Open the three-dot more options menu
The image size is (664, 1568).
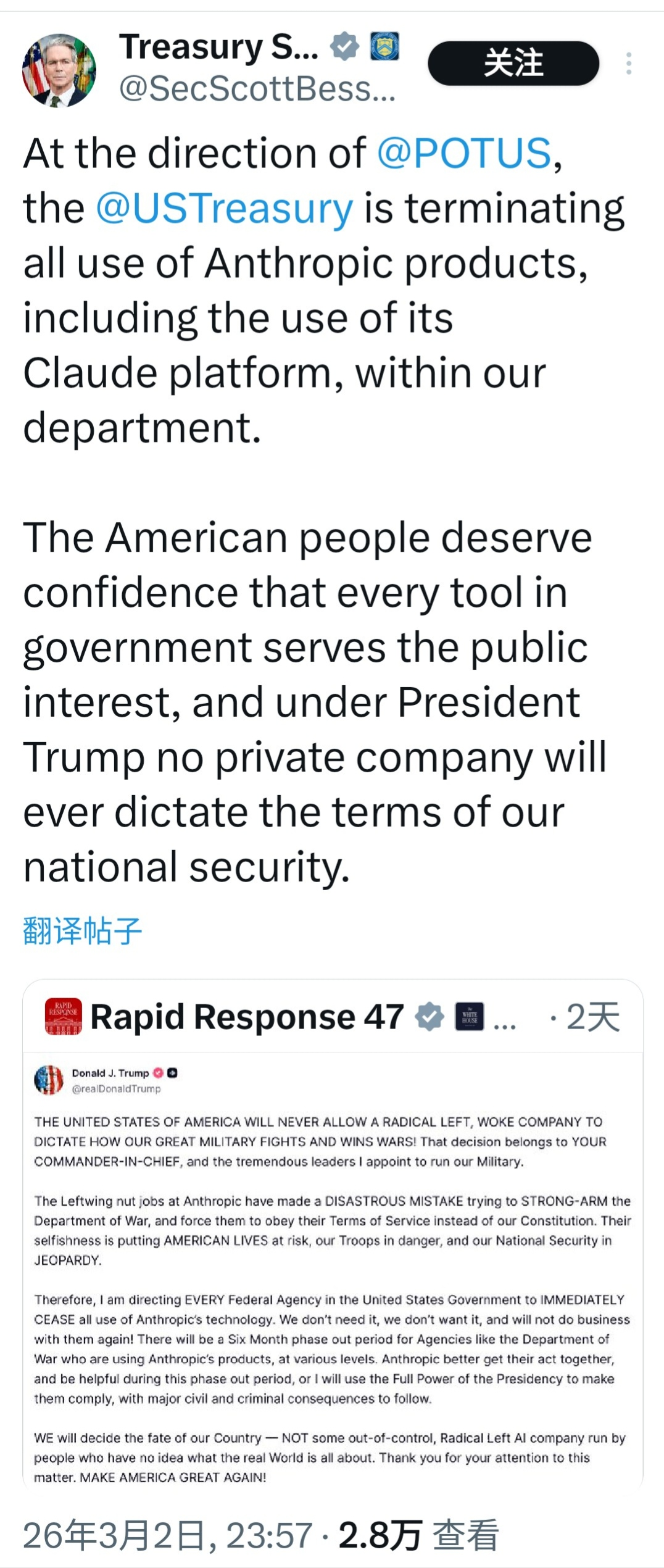[x=628, y=64]
